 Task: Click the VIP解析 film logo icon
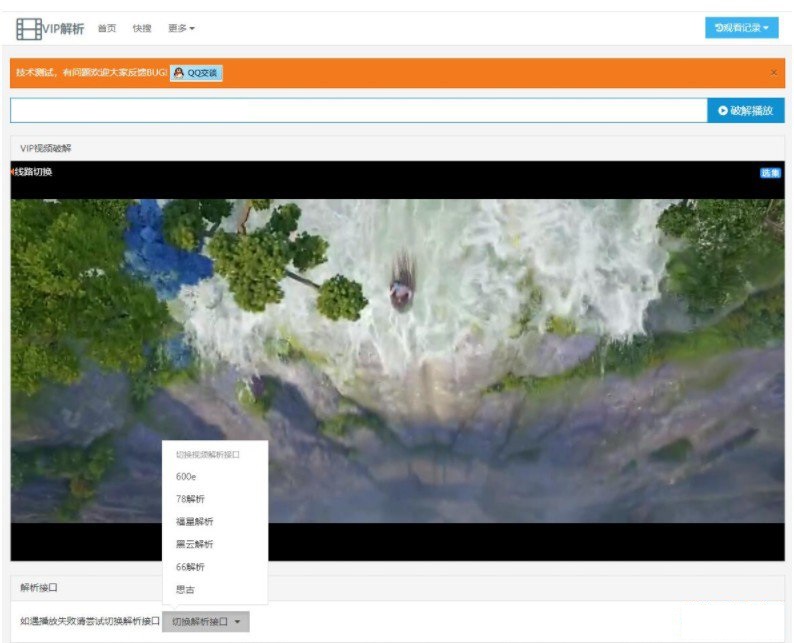pyautogui.click(x=29, y=28)
